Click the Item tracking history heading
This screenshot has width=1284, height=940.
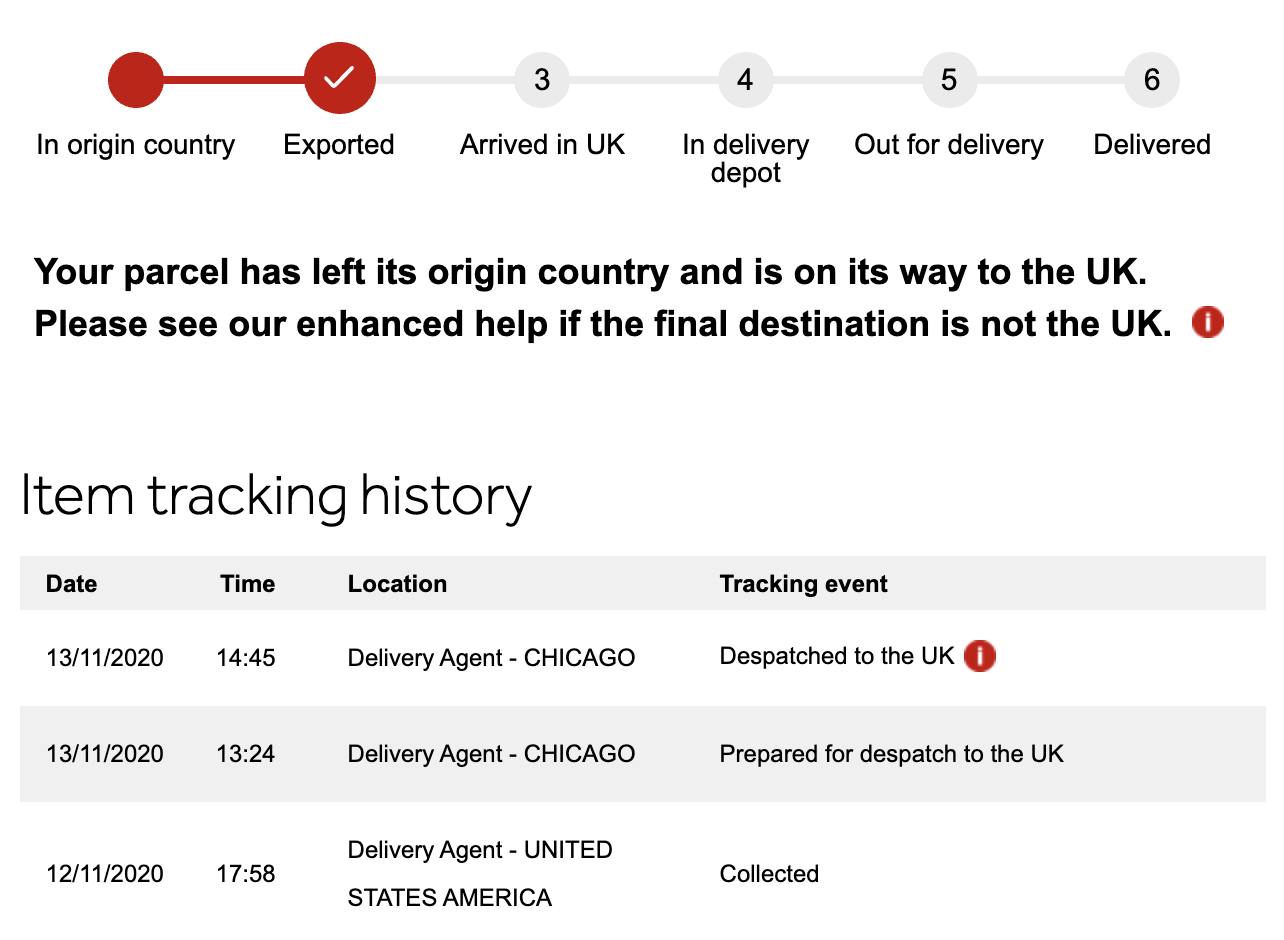(x=276, y=496)
